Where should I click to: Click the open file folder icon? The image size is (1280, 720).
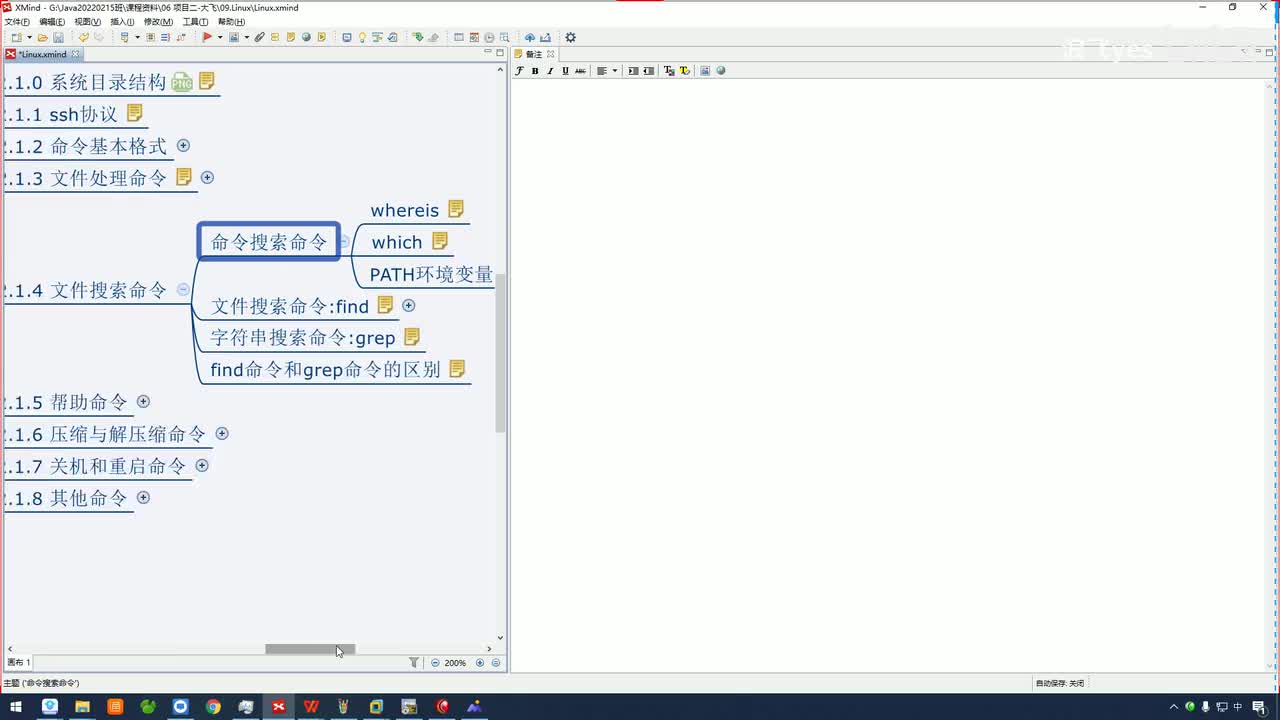[x=43, y=38]
